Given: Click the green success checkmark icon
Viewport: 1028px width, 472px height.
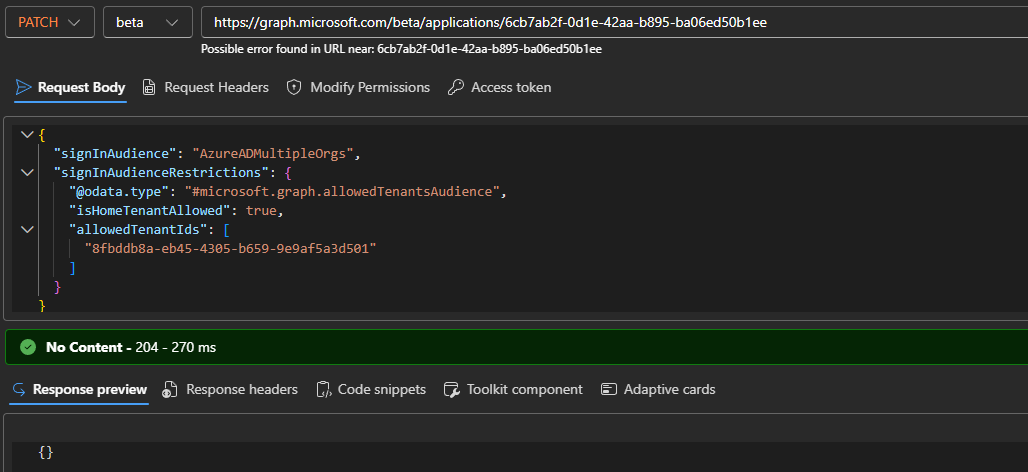Looking at the screenshot, I should coord(28,348).
